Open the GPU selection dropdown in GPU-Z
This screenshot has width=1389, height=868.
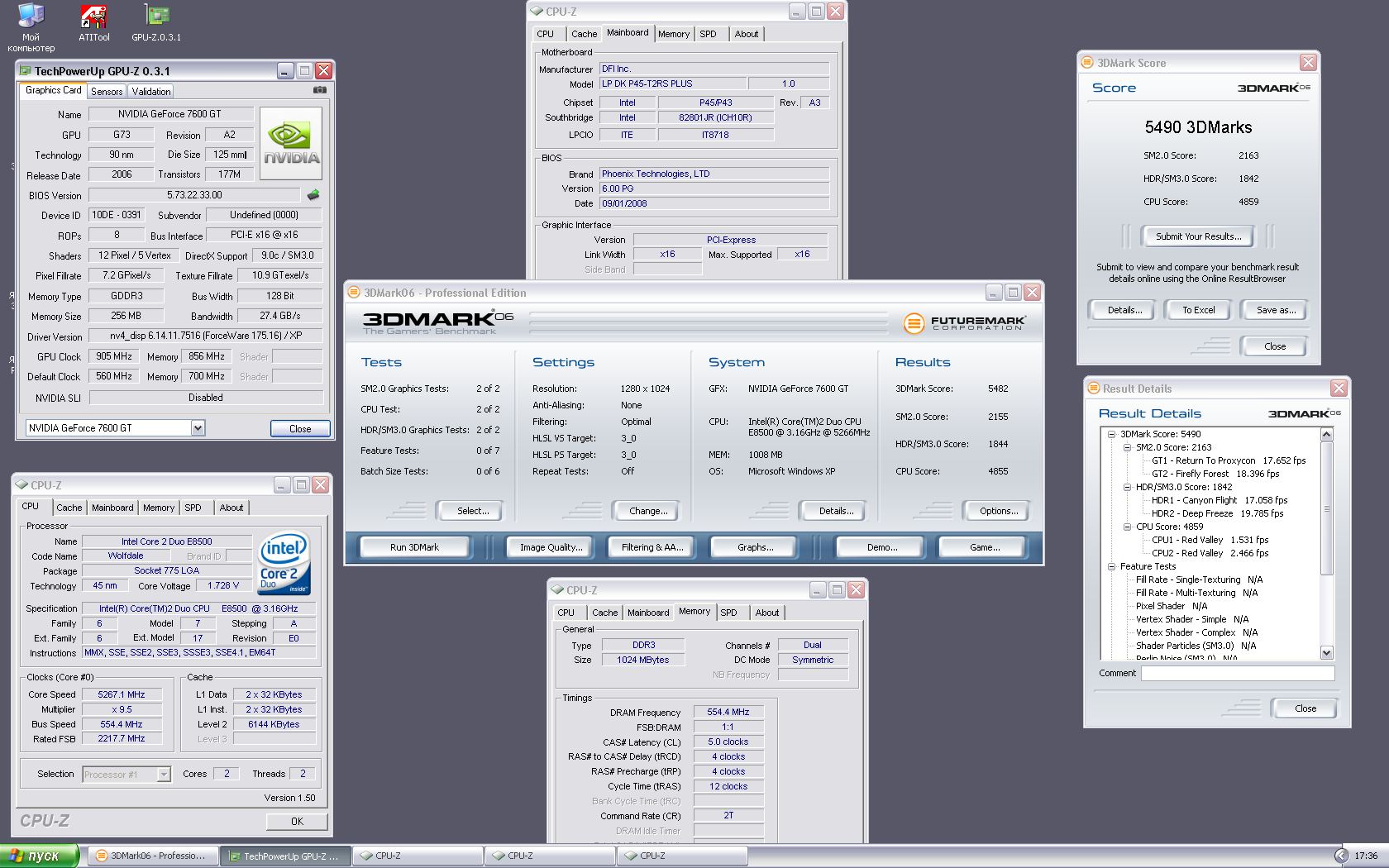pyautogui.click(x=198, y=428)
